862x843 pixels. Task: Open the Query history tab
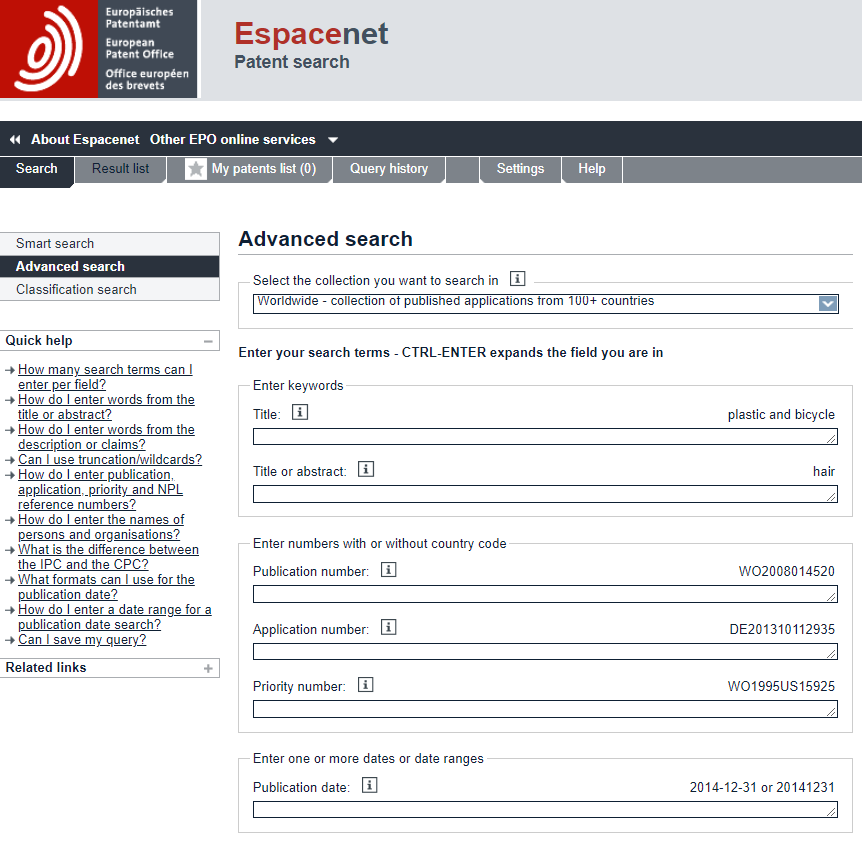(389, 169)
